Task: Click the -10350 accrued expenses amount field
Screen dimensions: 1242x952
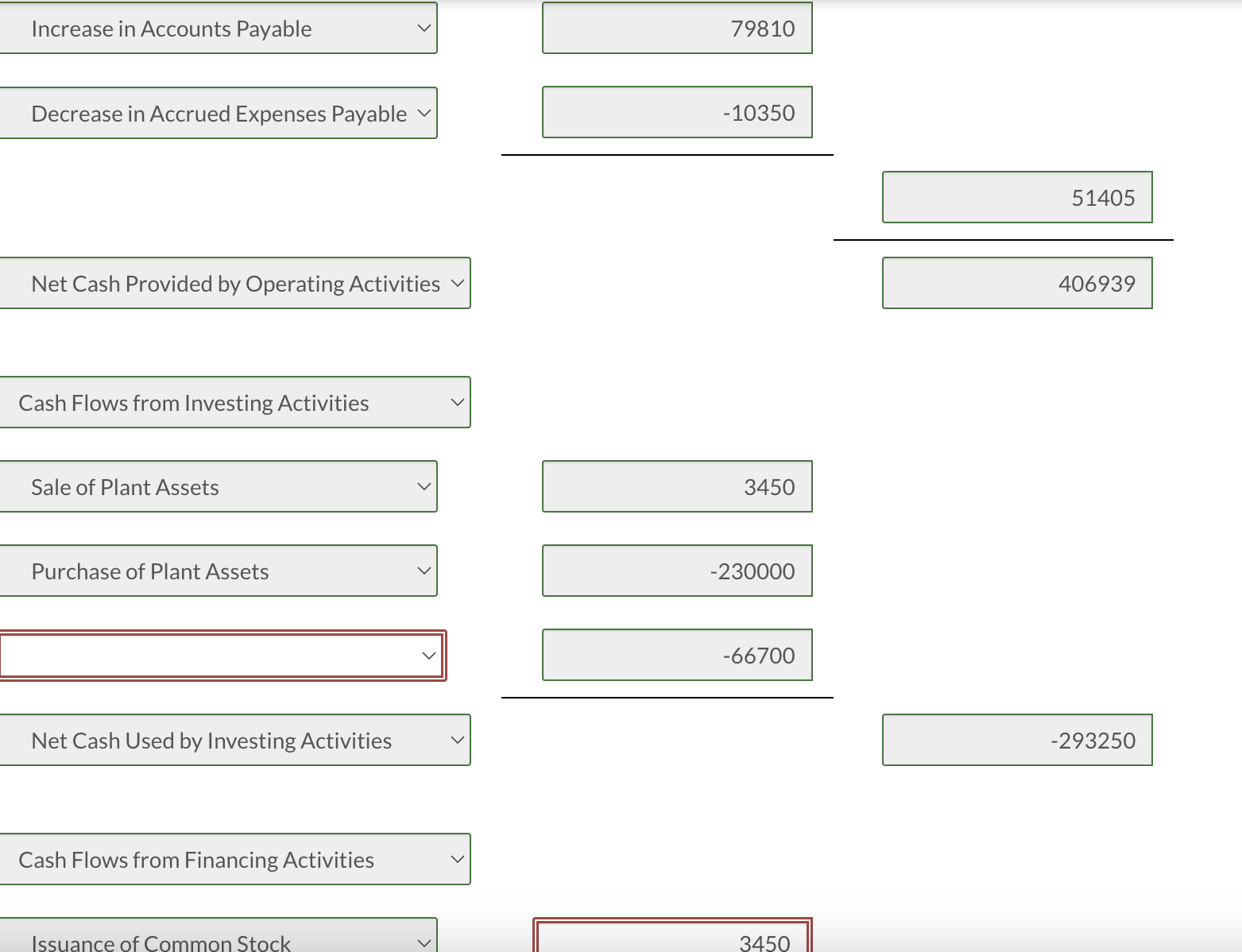Action: [676, 112]
